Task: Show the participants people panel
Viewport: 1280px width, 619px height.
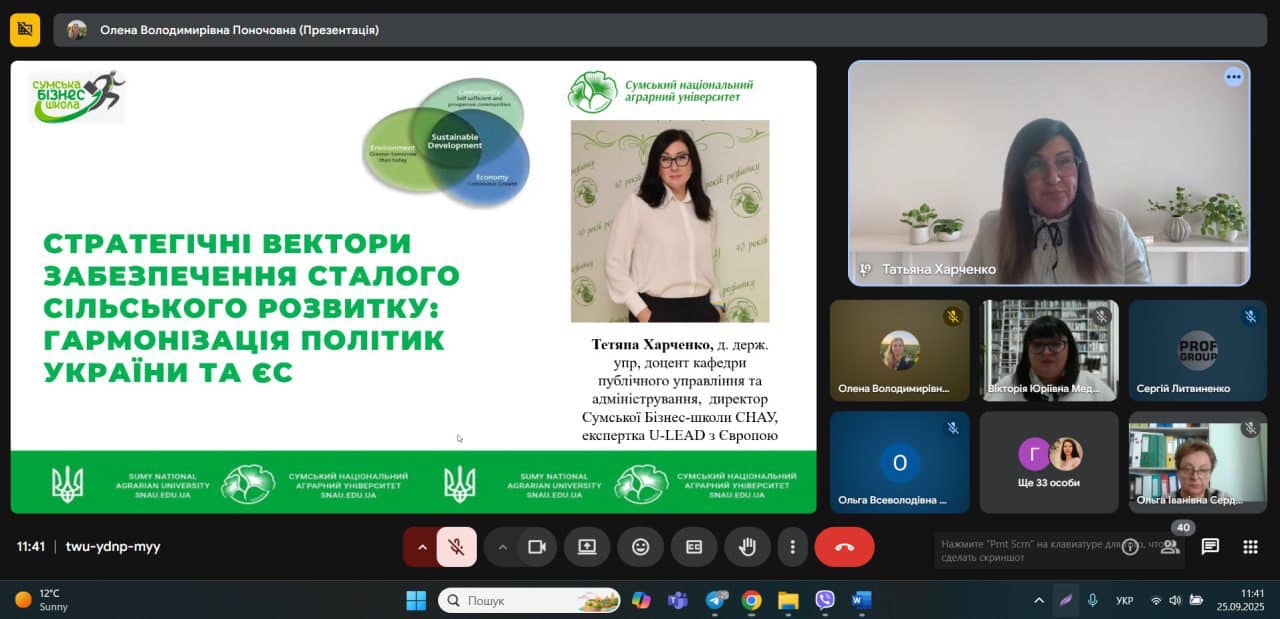Action: click(1170, 546)
